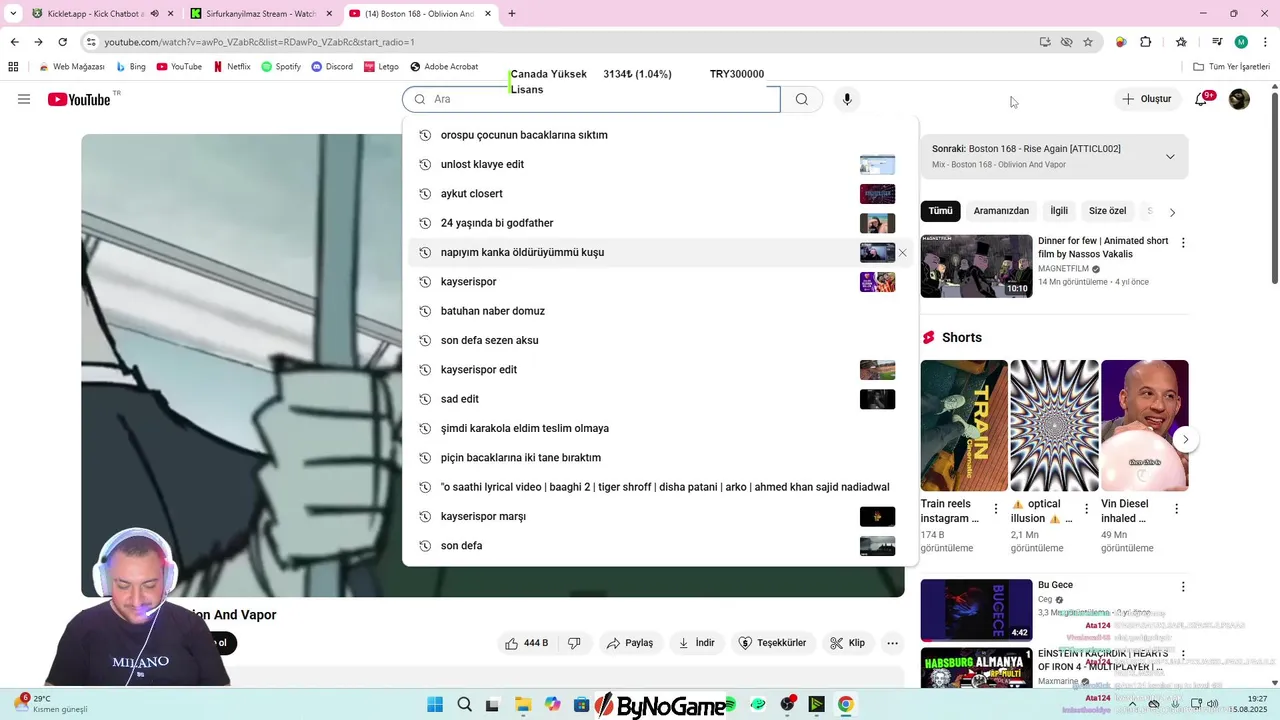The height and width of the screenshot is (720, 1280).
Task: Open optical illusion short thumbnail
Action: click(1054, 425)
